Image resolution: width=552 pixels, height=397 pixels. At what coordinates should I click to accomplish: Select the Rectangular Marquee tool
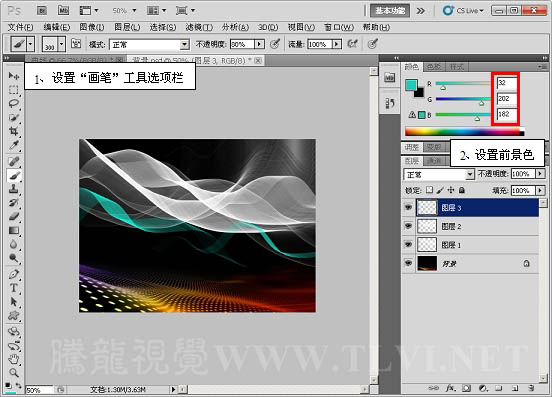[14, 90]
